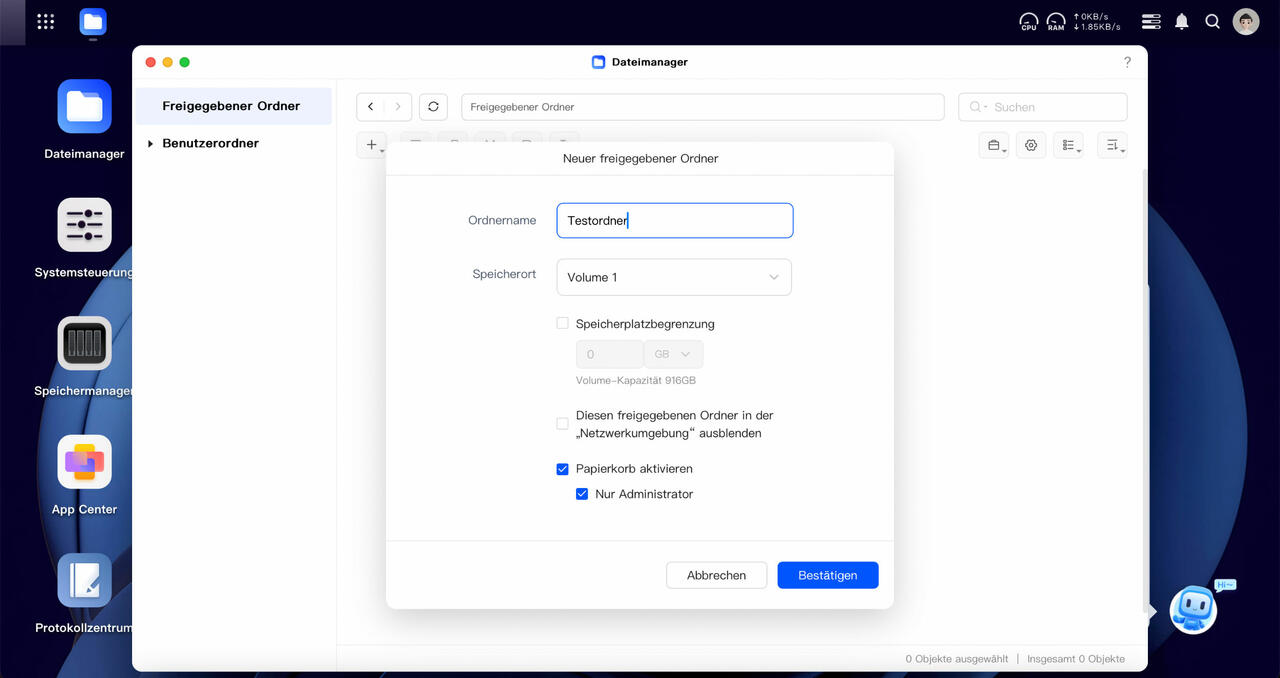The image size is (1280, 678).
Task: Open Dateimanager settings gear
Action: [1031, 145]
